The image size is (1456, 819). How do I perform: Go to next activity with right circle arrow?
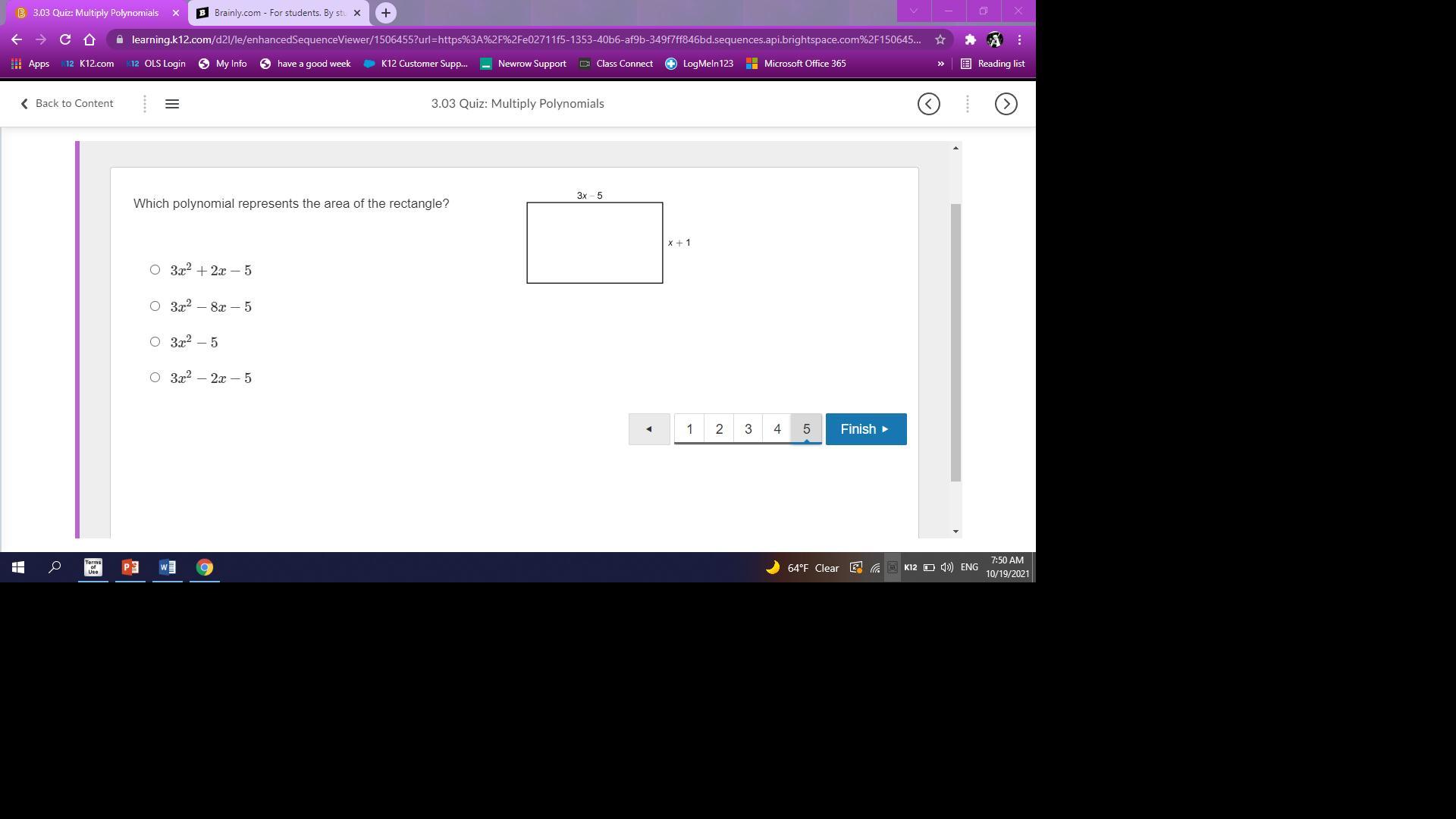point(1006,104)
